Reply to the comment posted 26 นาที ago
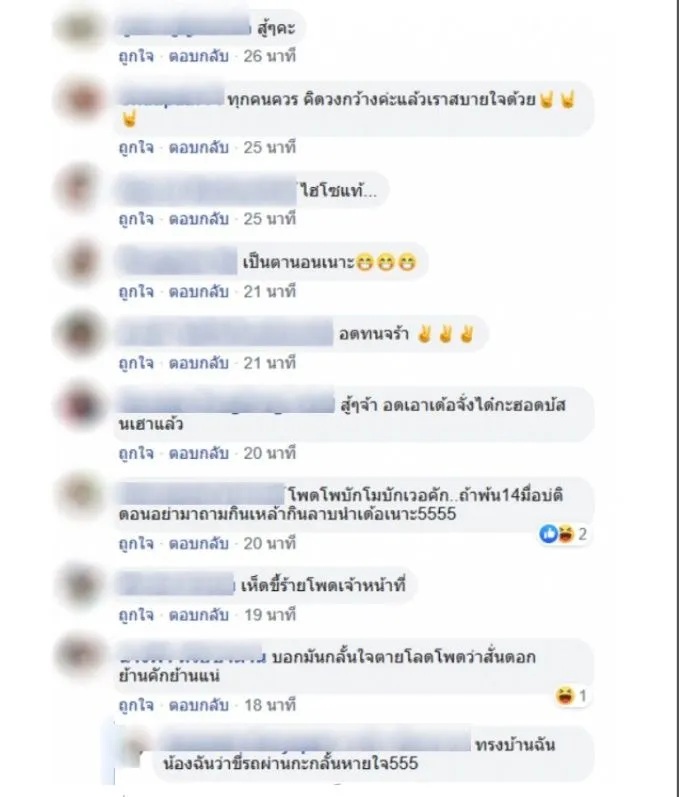The image size is (679, 797). [x=199, y=56]
